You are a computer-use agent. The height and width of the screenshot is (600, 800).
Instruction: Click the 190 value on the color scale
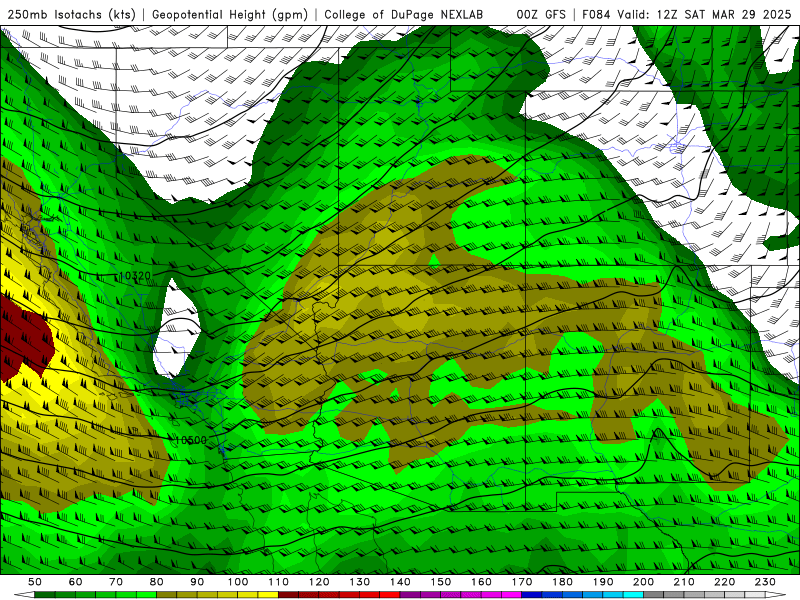coord(603,582)
